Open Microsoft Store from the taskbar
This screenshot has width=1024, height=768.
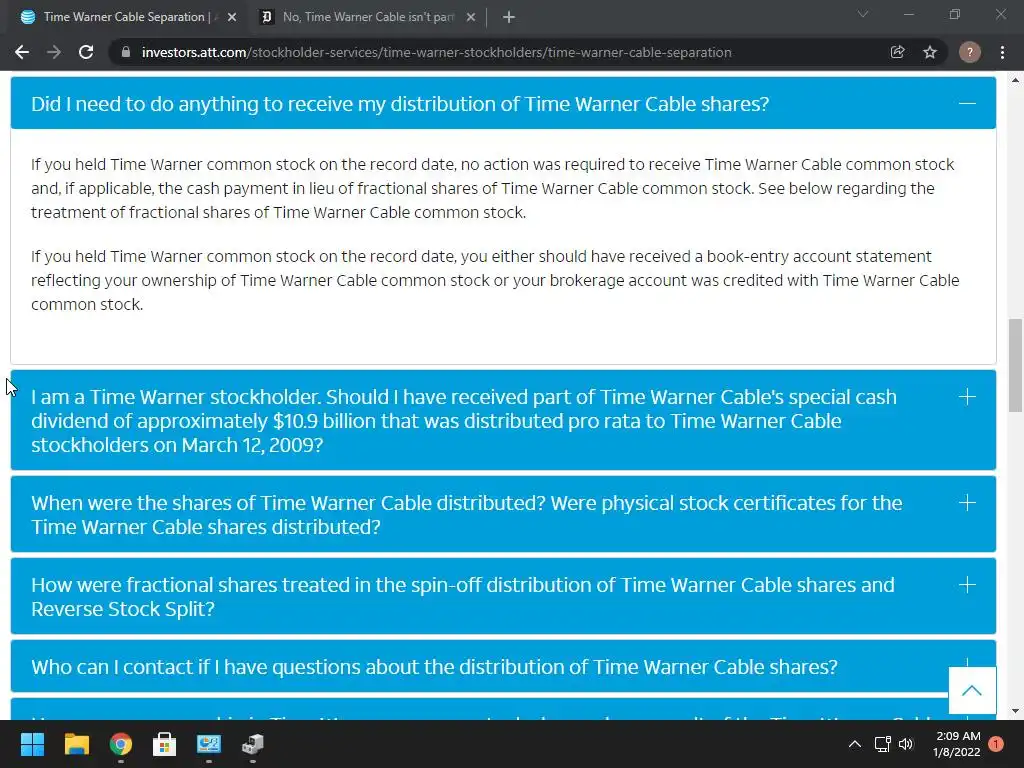165,744
